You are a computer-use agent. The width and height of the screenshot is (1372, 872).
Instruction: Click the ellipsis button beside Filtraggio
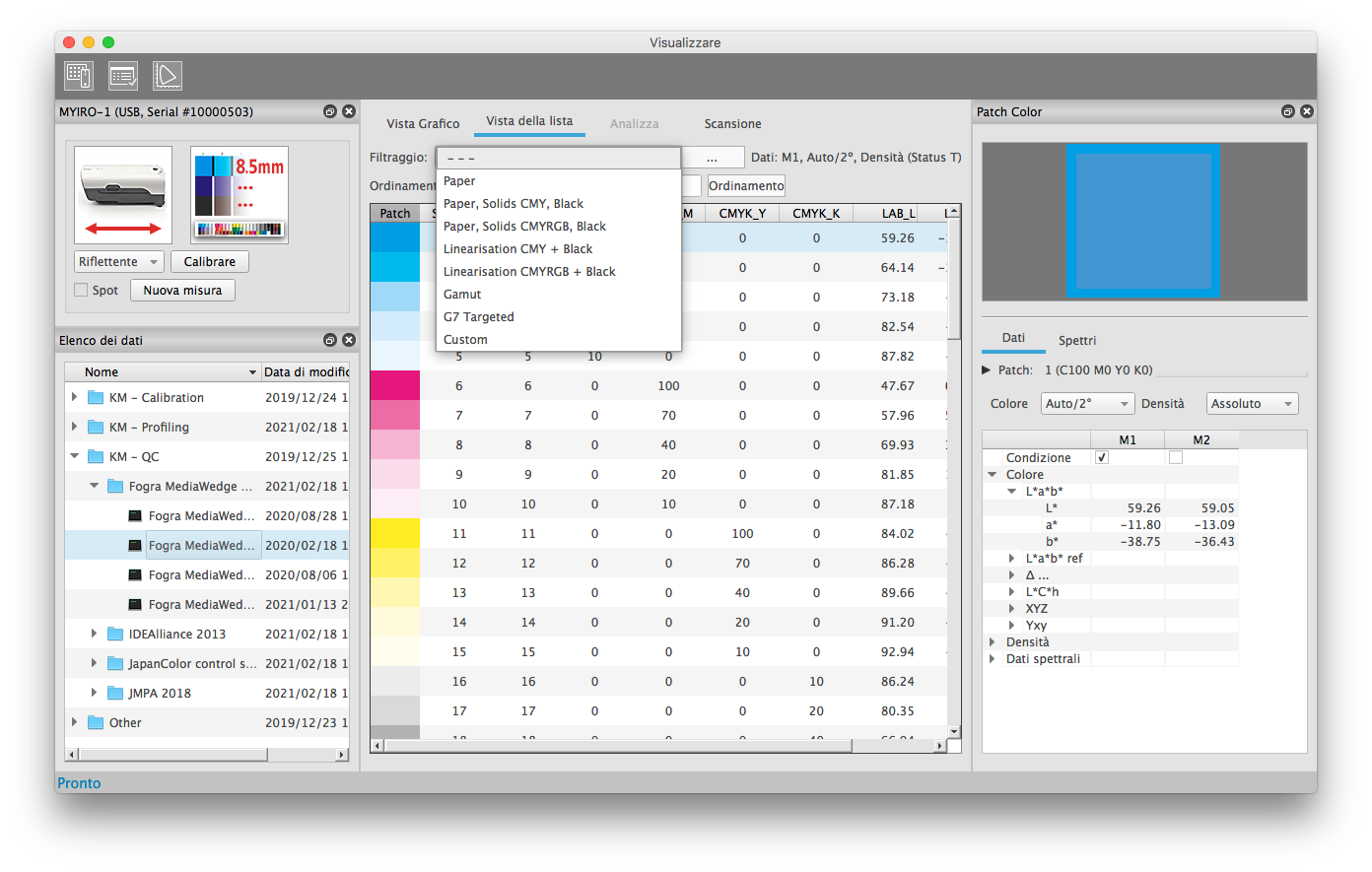coord(712,158)
